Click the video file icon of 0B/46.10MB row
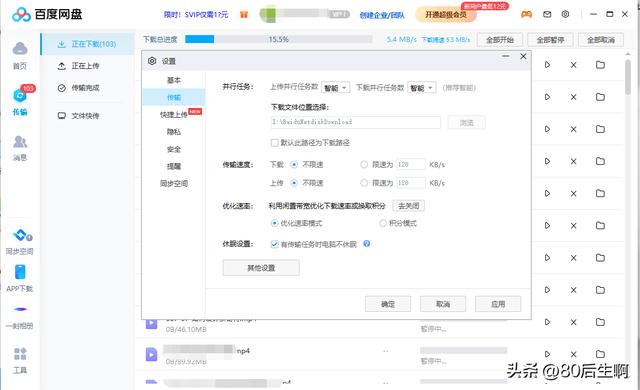640x390 pixels. (x=151, y=324)
